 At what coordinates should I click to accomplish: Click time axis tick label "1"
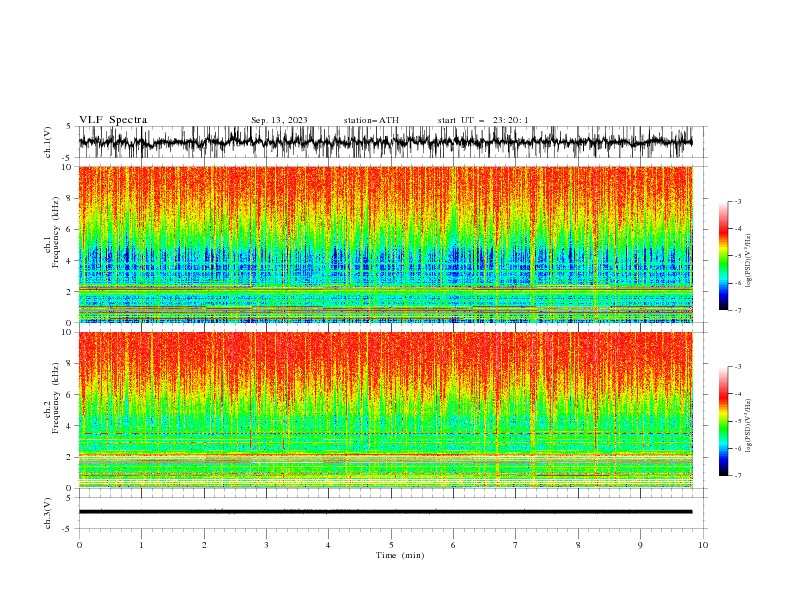pos(141,545)
